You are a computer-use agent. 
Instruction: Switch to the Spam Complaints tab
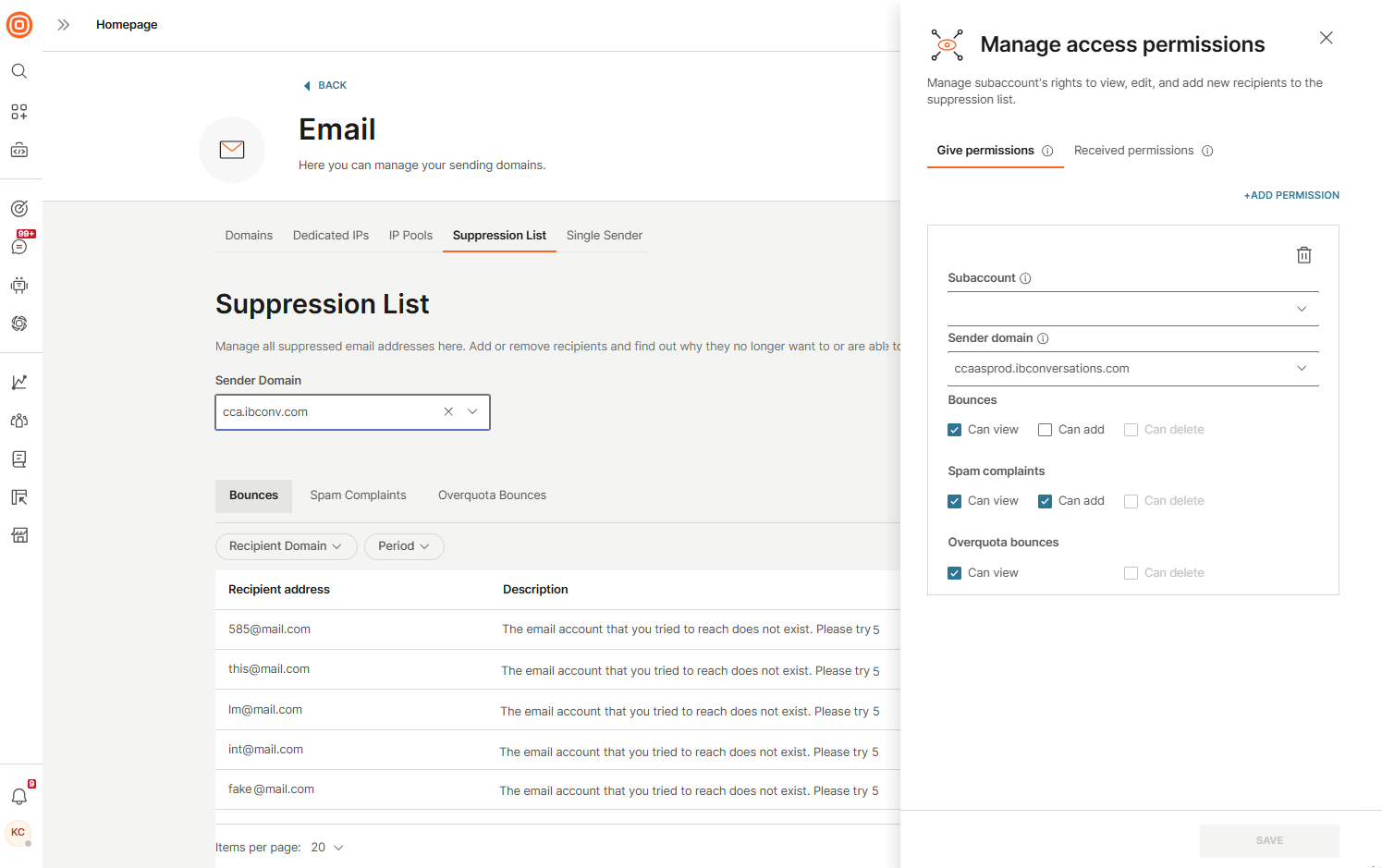(358, 495)
